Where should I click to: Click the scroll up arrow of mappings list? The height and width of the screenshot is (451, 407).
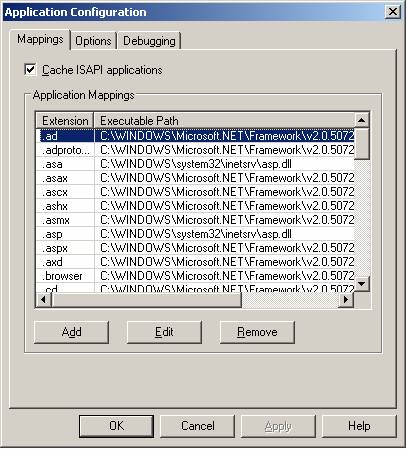(x=362, y=120)
